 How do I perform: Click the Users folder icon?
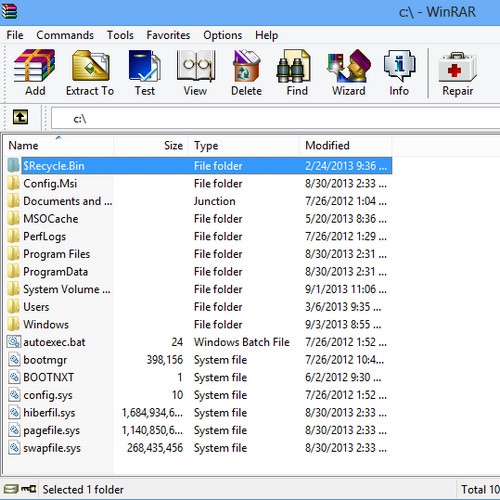click(x=13, y=307)
